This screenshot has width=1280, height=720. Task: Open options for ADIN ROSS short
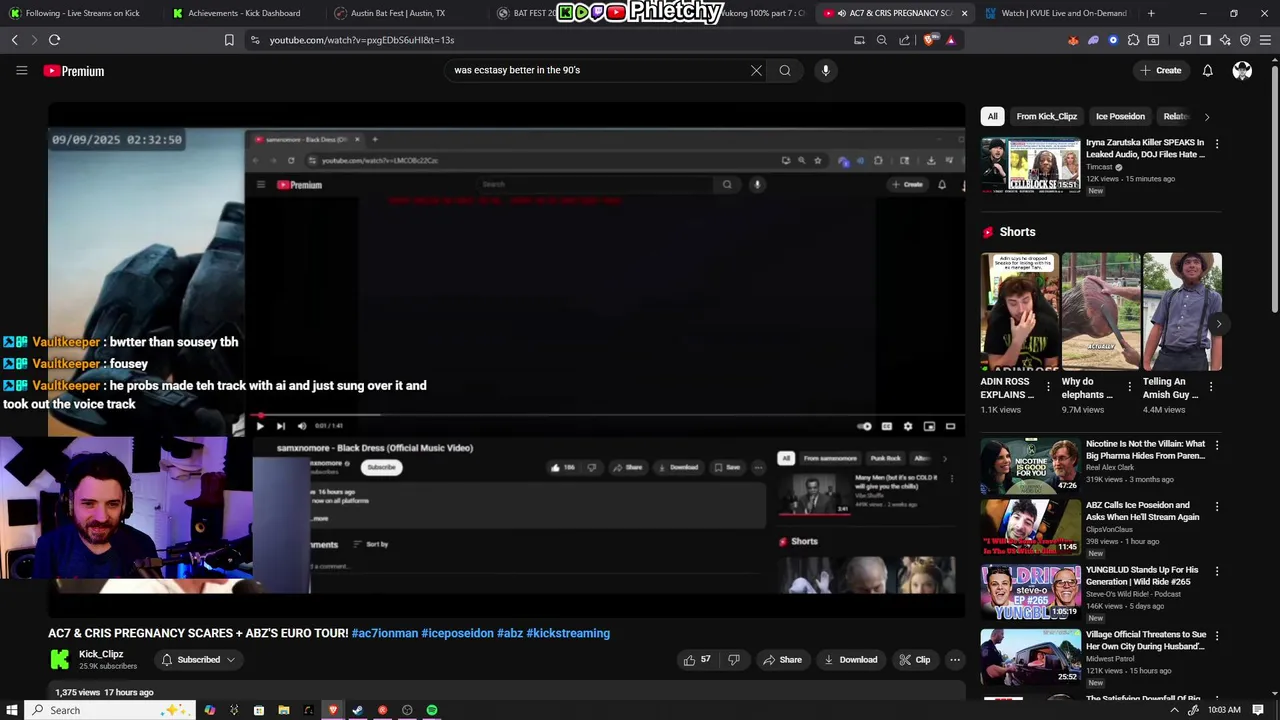pyautogui.click(x=1048, y=386)
